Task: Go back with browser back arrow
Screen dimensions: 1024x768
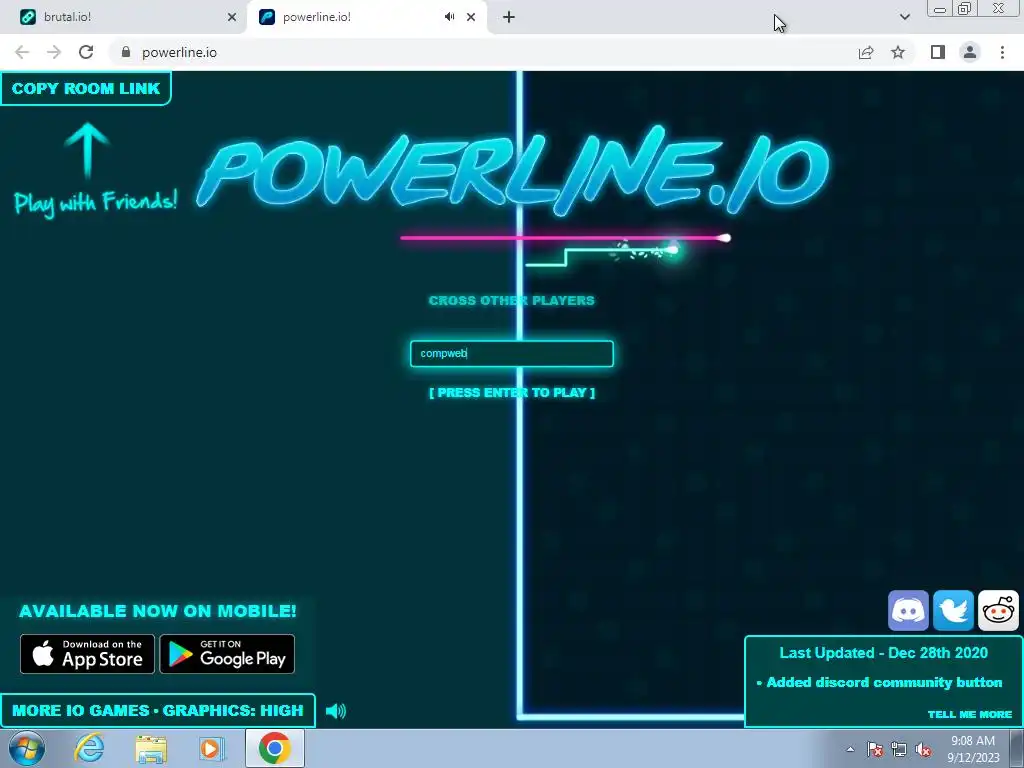Action: coord(22,52)
